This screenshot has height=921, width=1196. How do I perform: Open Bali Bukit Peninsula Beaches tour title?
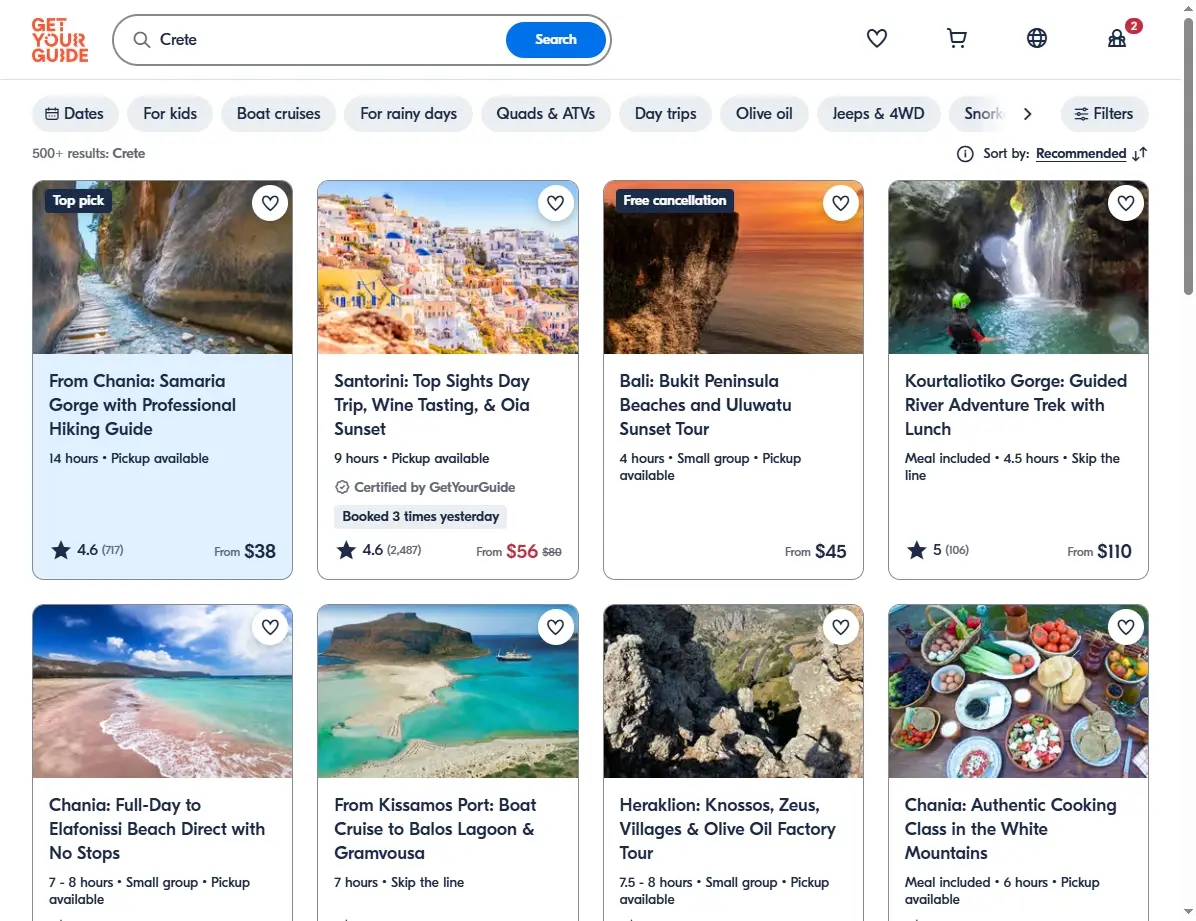tap(706, 405)
